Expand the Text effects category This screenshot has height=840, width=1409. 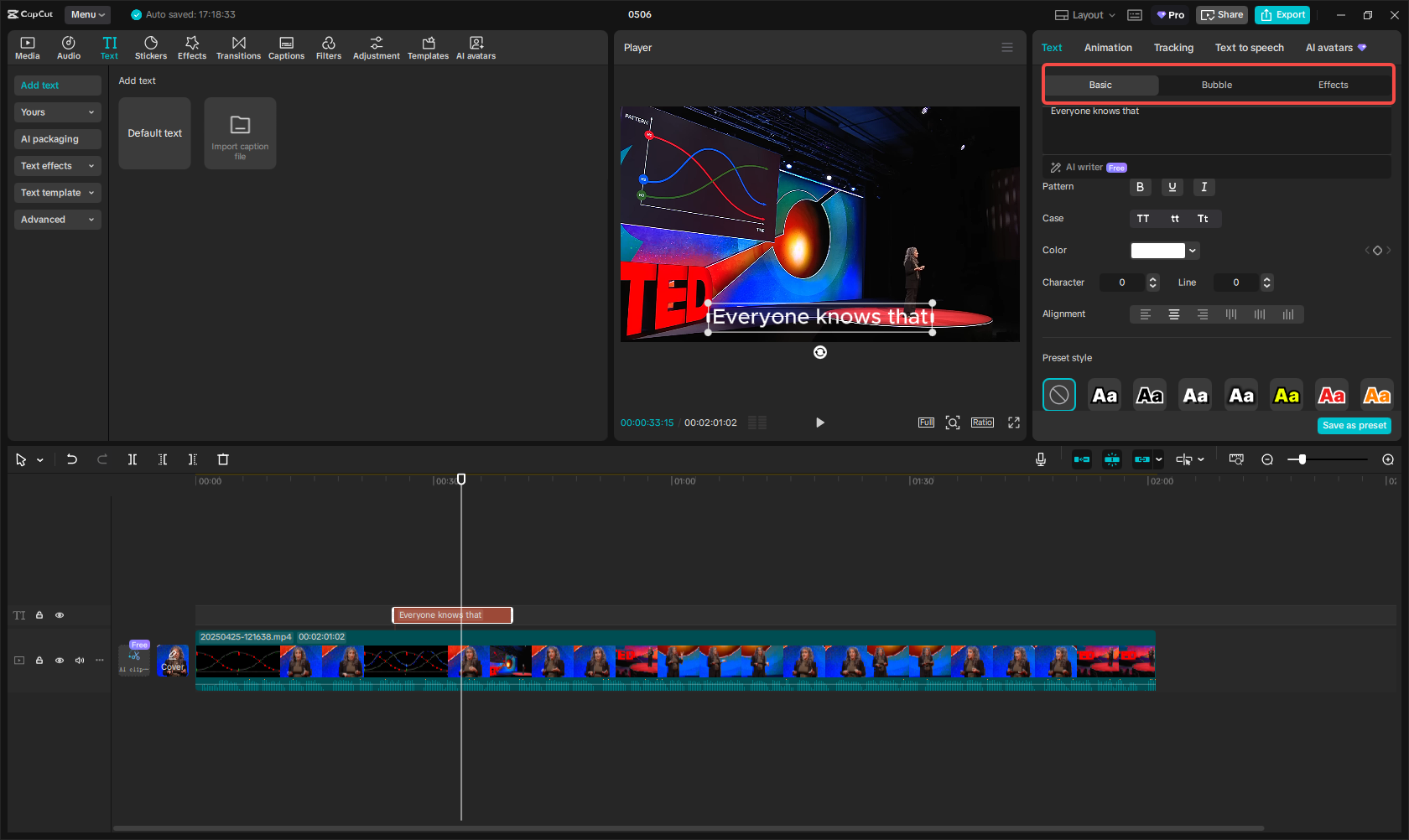click(57, 166)
